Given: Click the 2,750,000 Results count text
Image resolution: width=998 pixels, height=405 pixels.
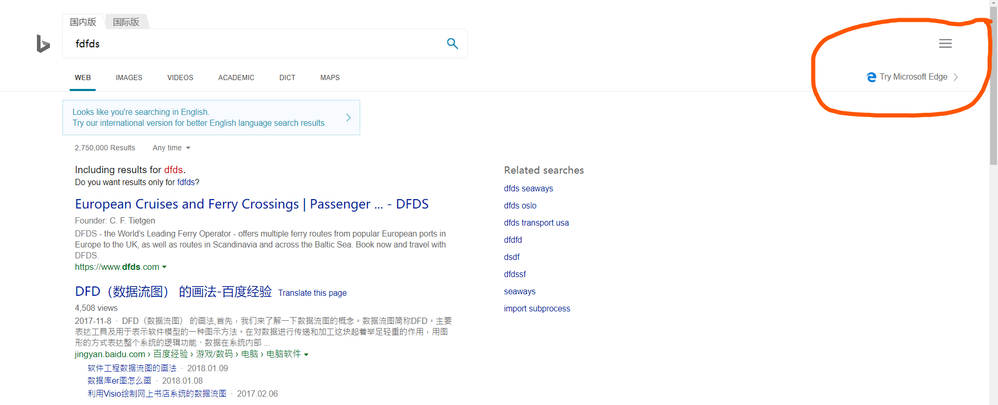Looking at the screenshot, I should pos(104,148).
